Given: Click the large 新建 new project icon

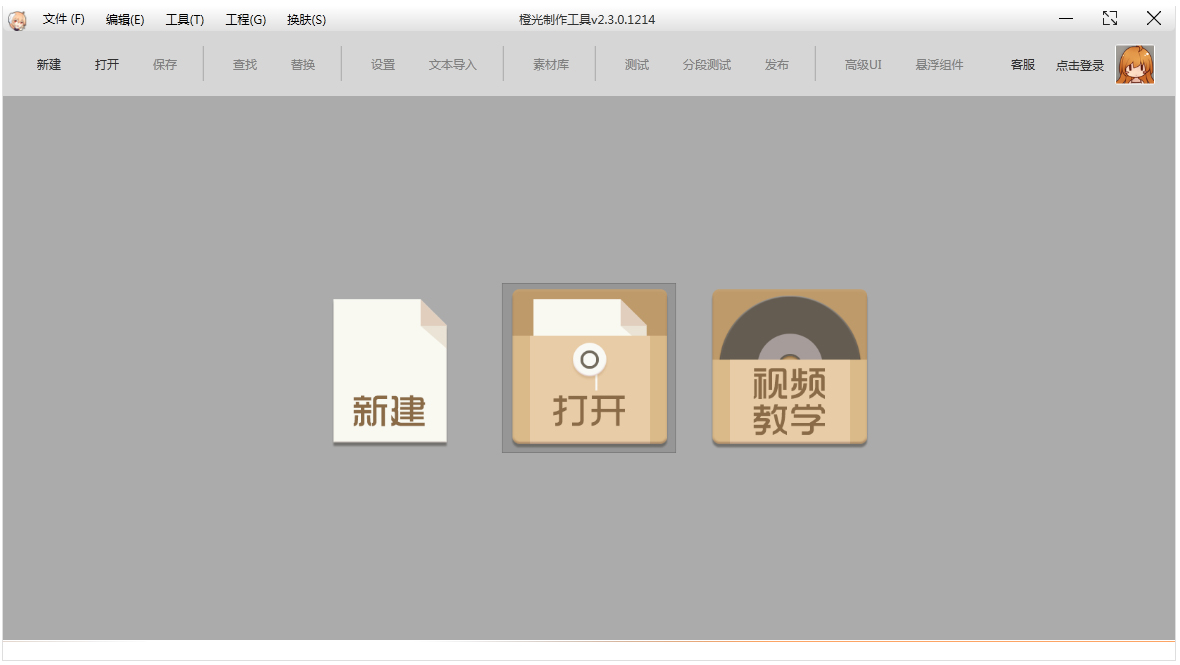Looking at the screenshot, I should point(390,372).
